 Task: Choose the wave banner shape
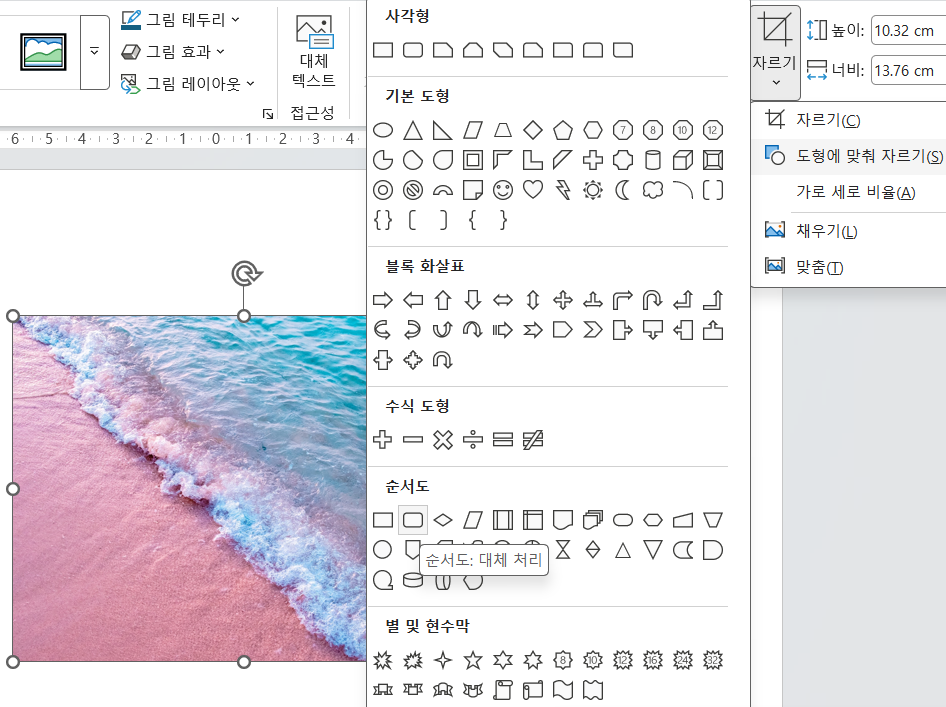562,690
